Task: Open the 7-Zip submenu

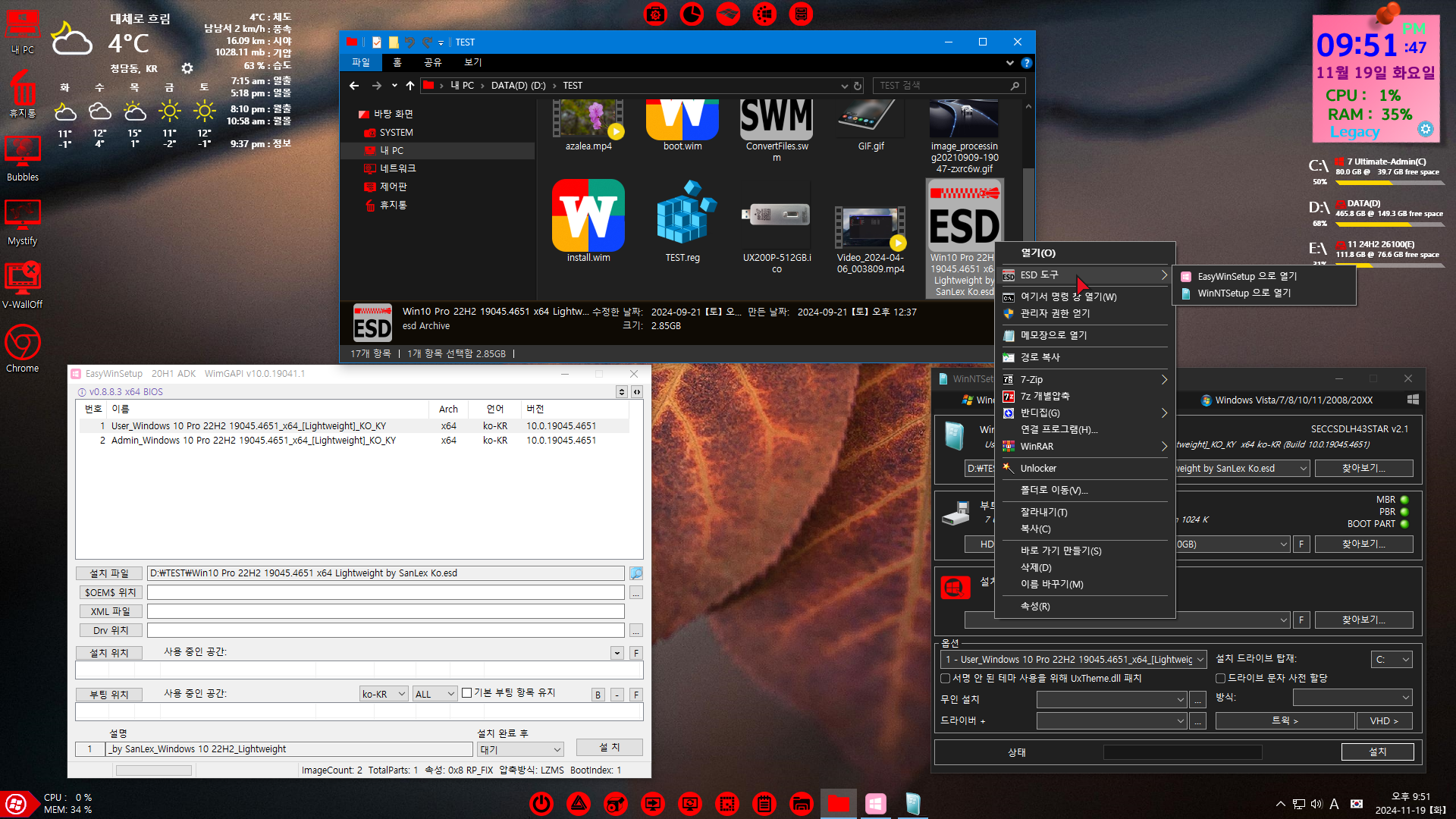Action: point(1084,380)
